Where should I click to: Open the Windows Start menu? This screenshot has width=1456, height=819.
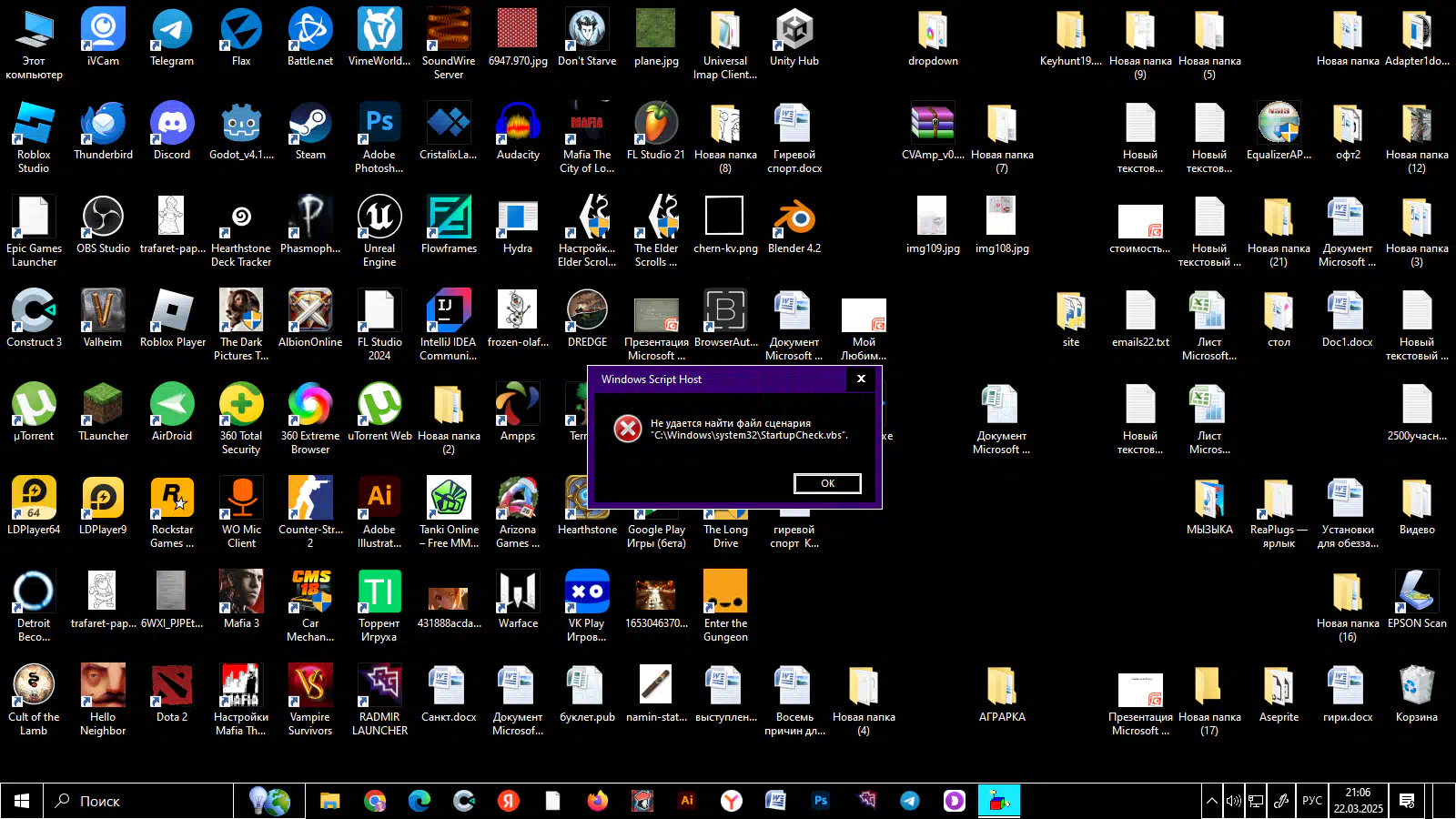(22, 801)
